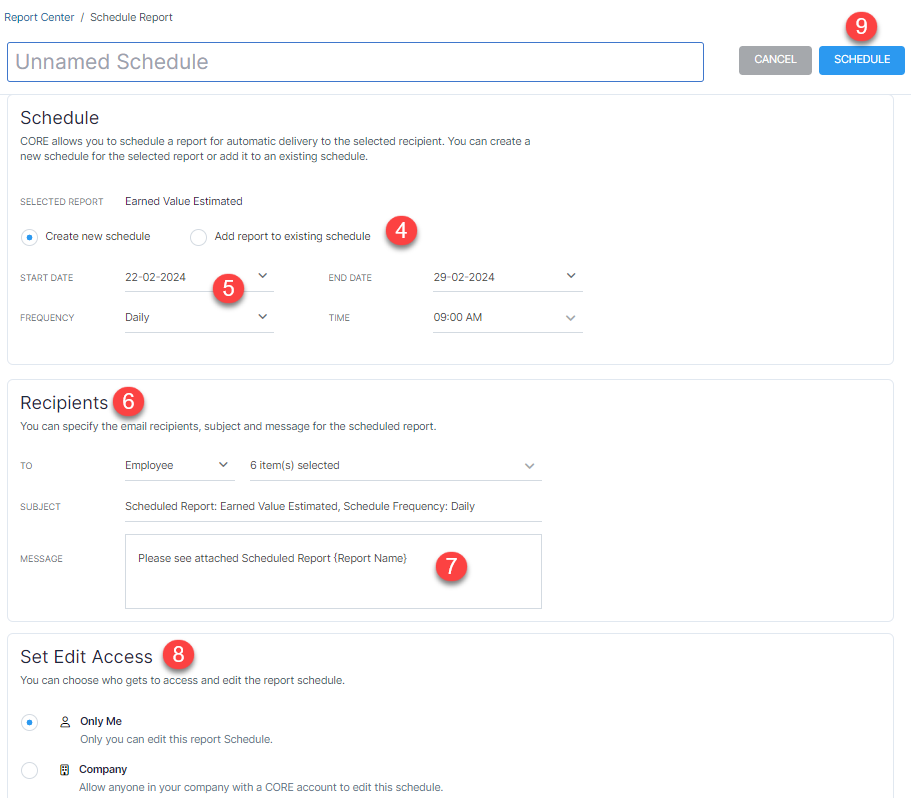Open the end date picker
911x798 pixels.
(x=570, y=276)
